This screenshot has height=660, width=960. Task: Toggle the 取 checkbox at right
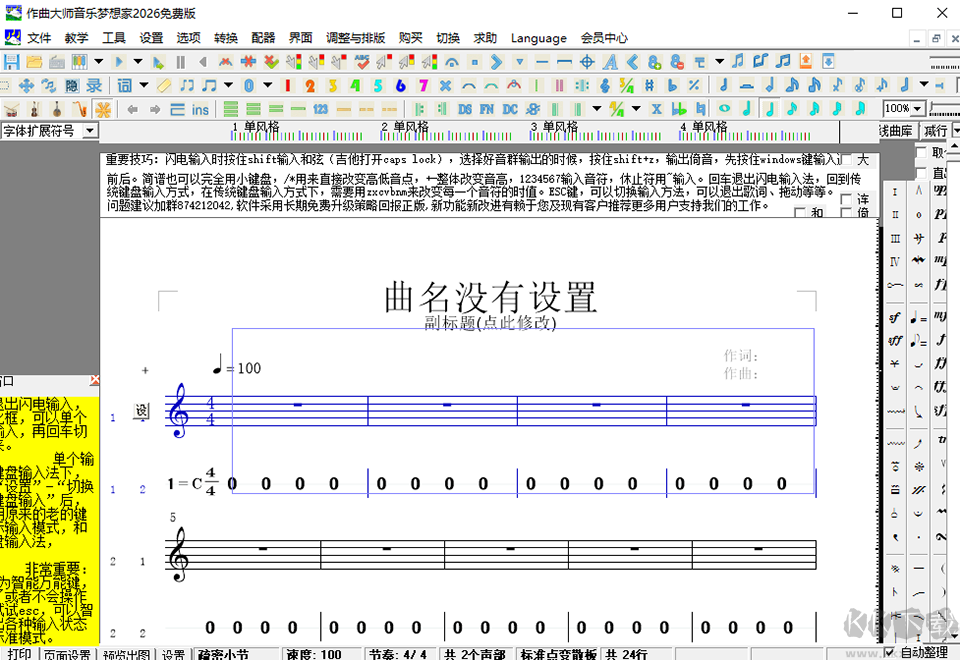pyautogui.click(x=921, y=152)
